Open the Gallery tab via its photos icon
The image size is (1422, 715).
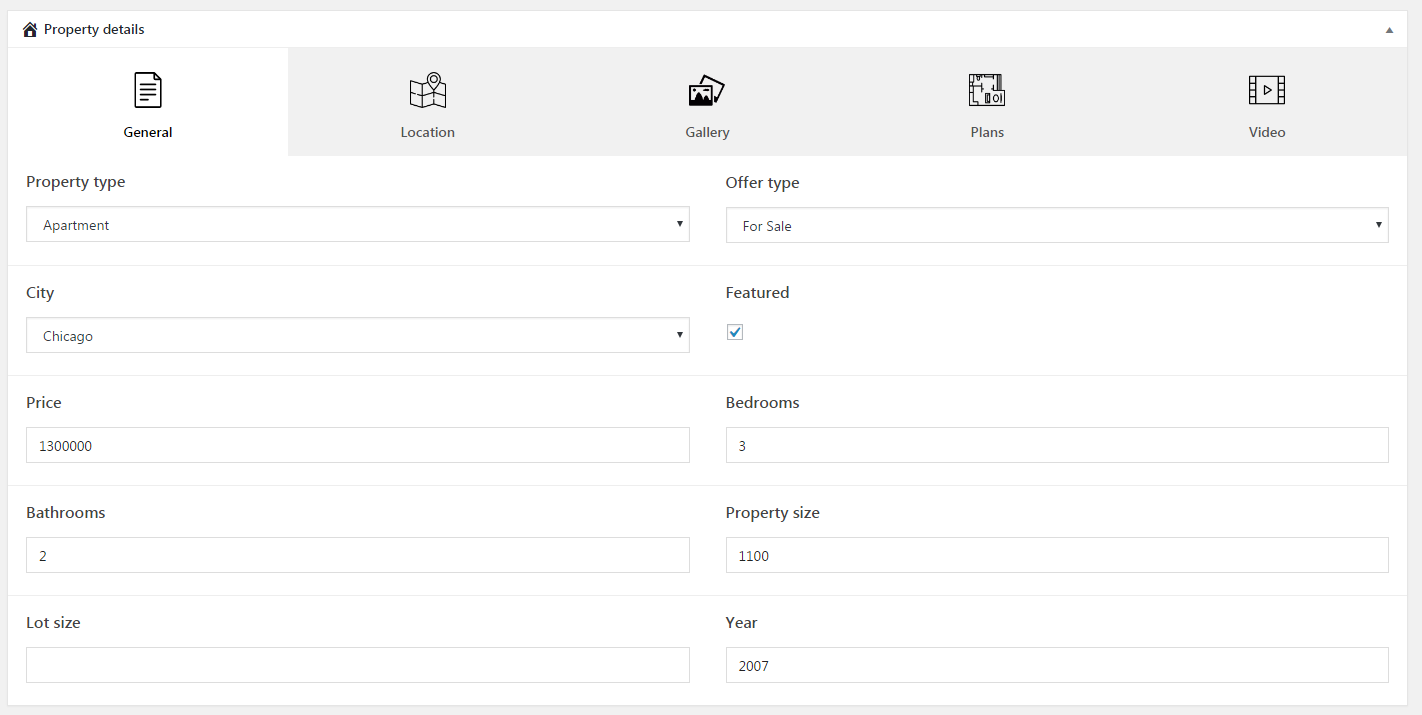707,91
